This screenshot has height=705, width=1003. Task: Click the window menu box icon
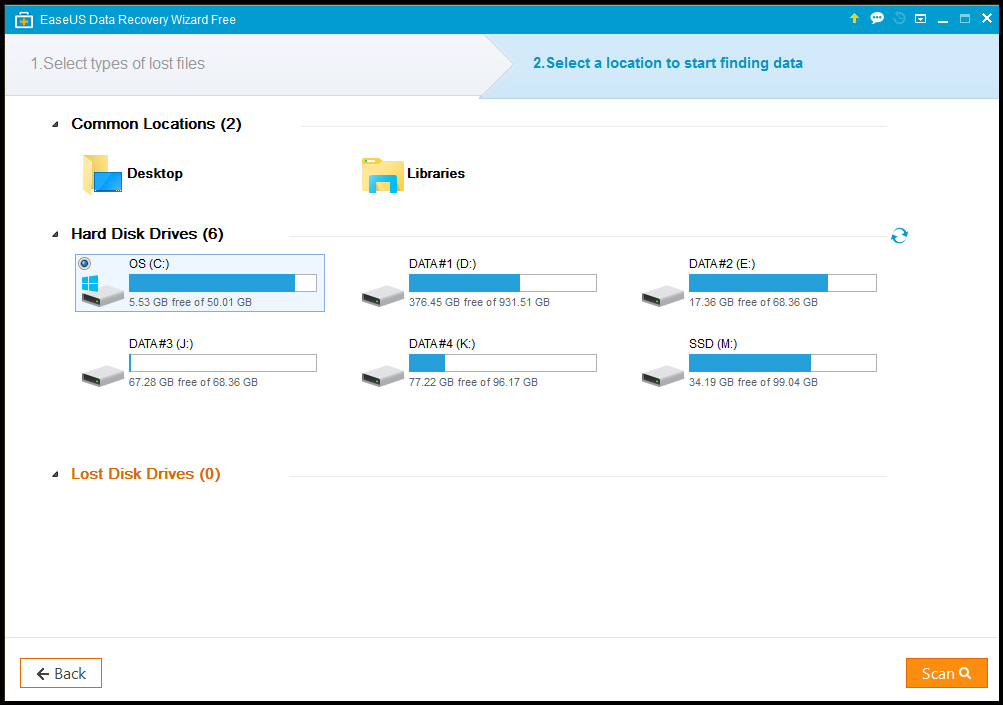coord(920,18)
